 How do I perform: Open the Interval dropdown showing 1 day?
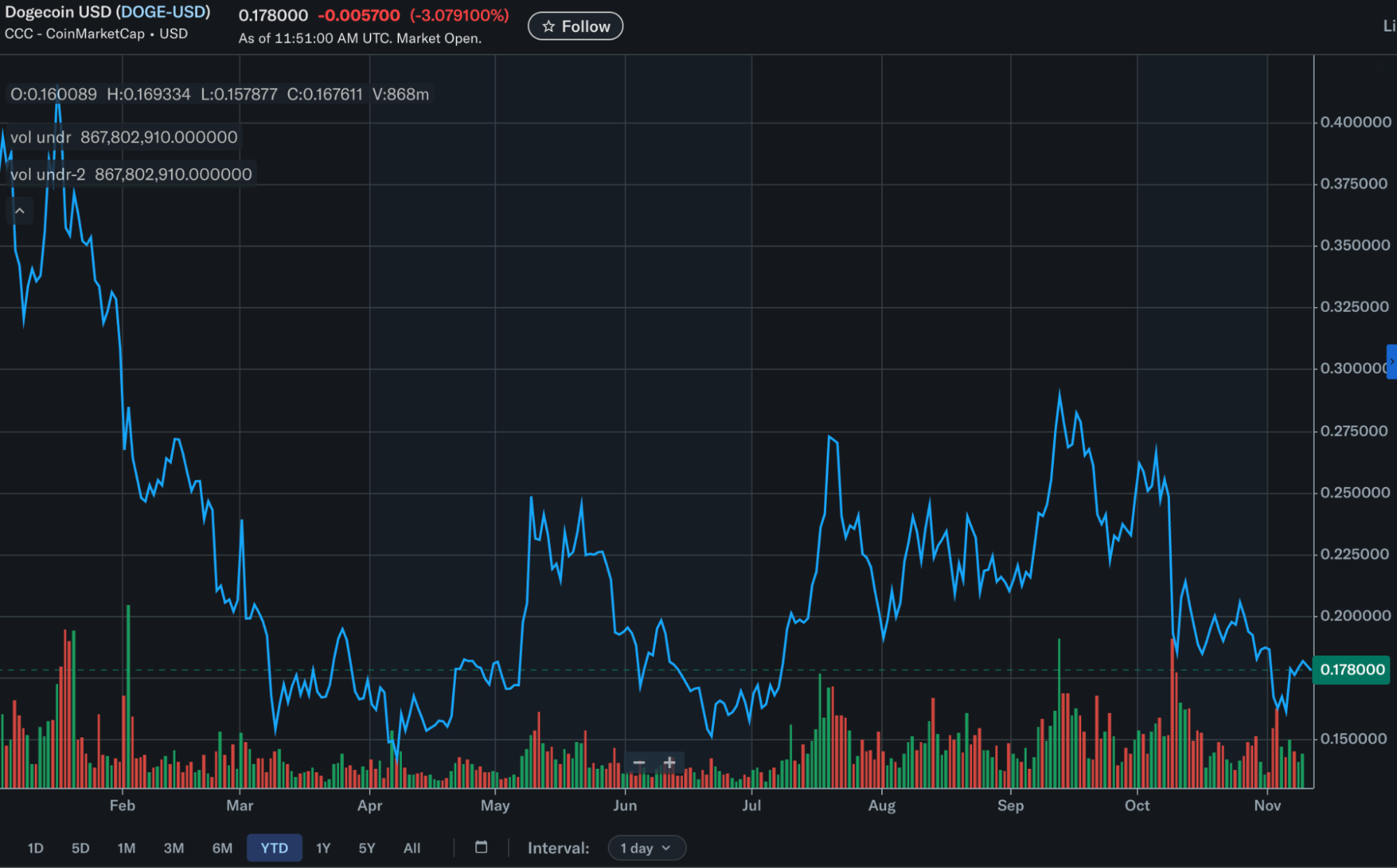(x=646, y=848)
